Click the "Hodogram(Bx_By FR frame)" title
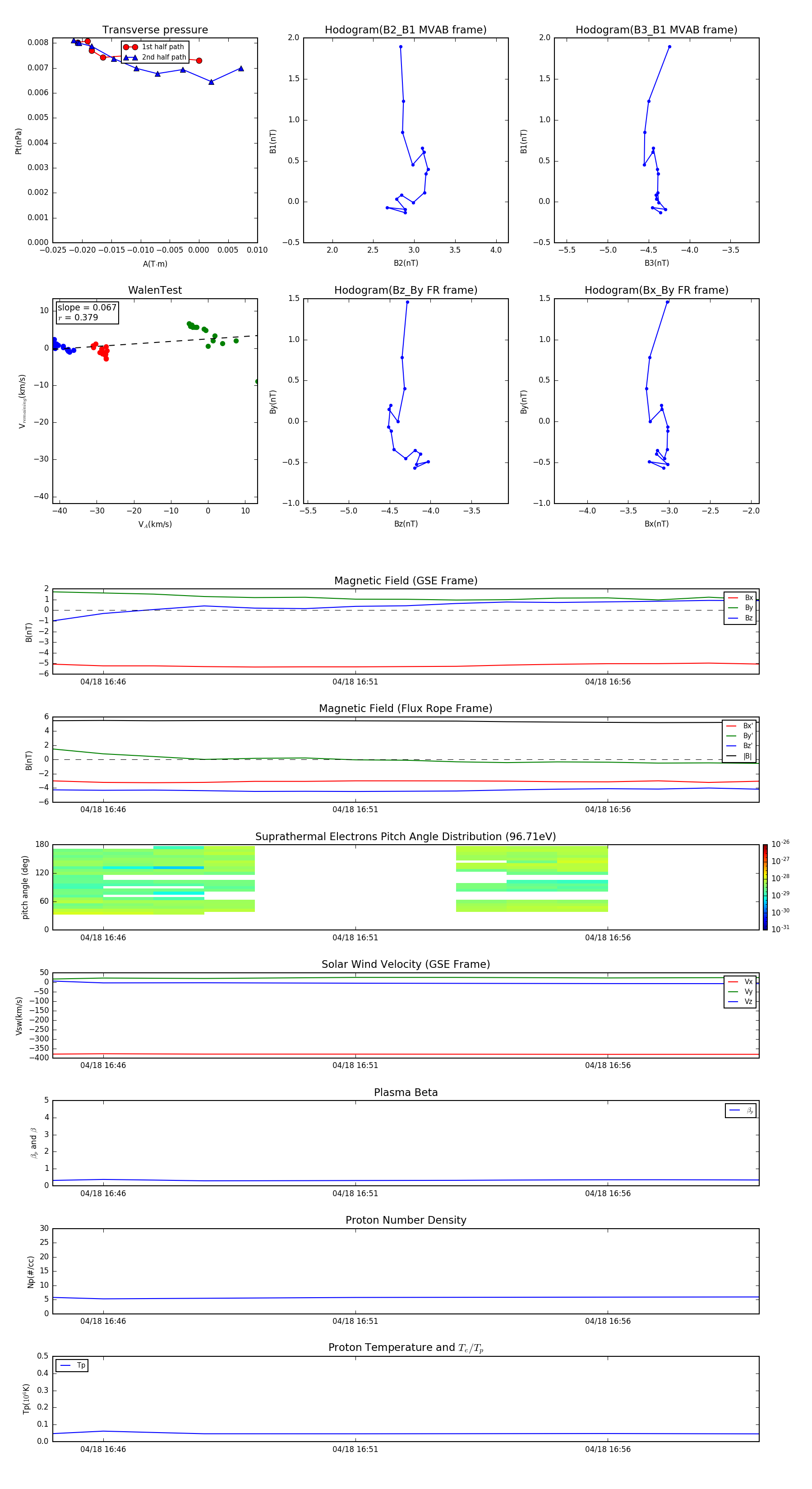This screenshot has width=812, height=1489. tap(656, 290)
